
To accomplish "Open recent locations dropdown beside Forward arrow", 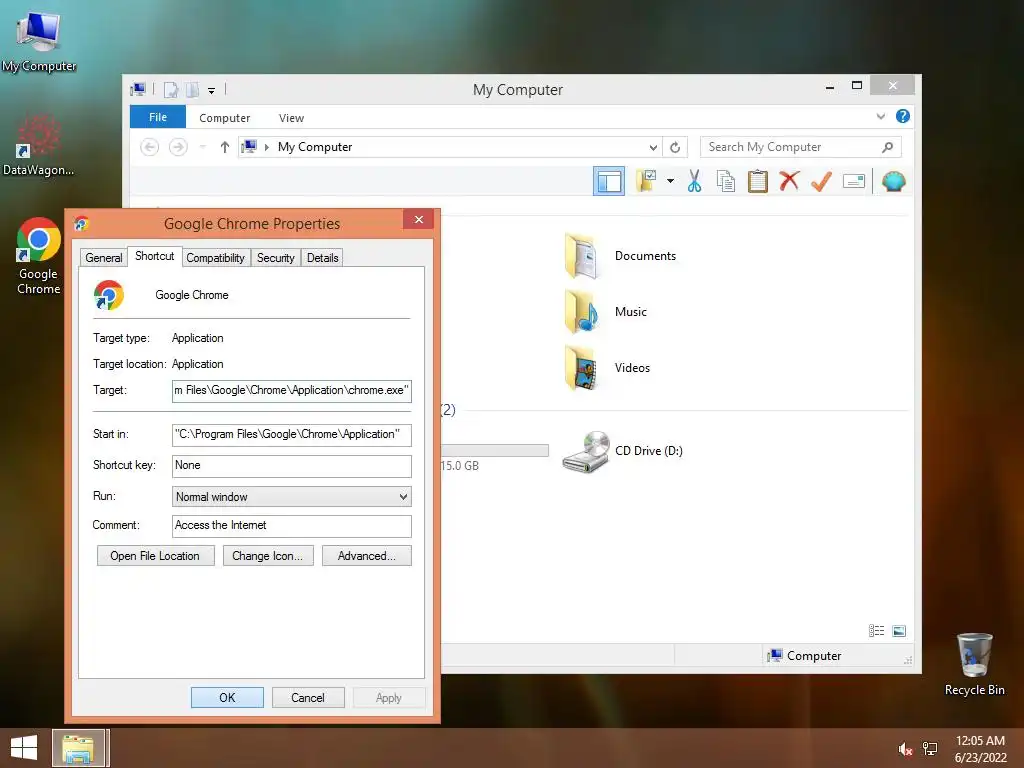I will [x=202, y=148].
